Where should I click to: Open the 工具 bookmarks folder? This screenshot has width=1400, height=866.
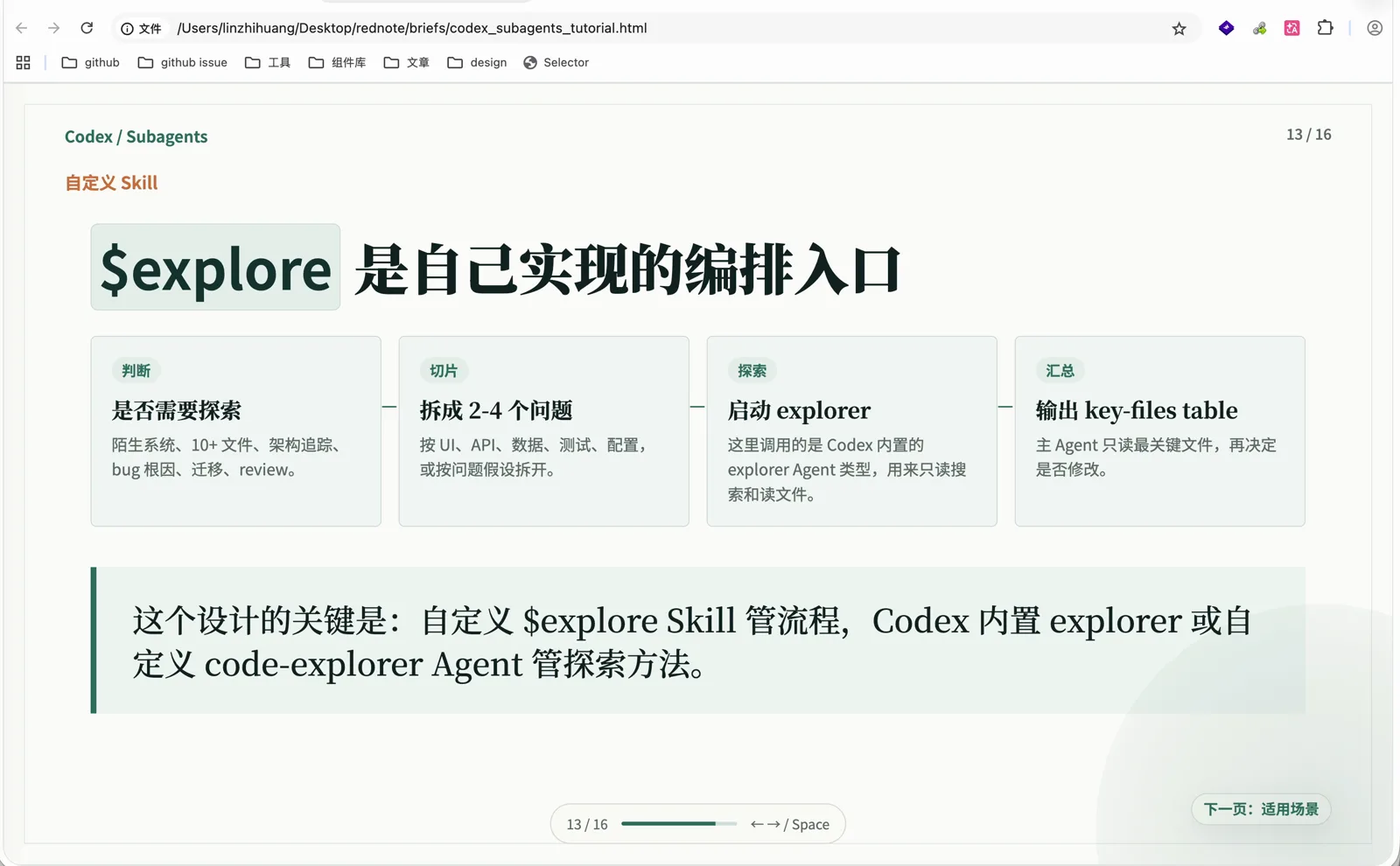tap(268, 62)
